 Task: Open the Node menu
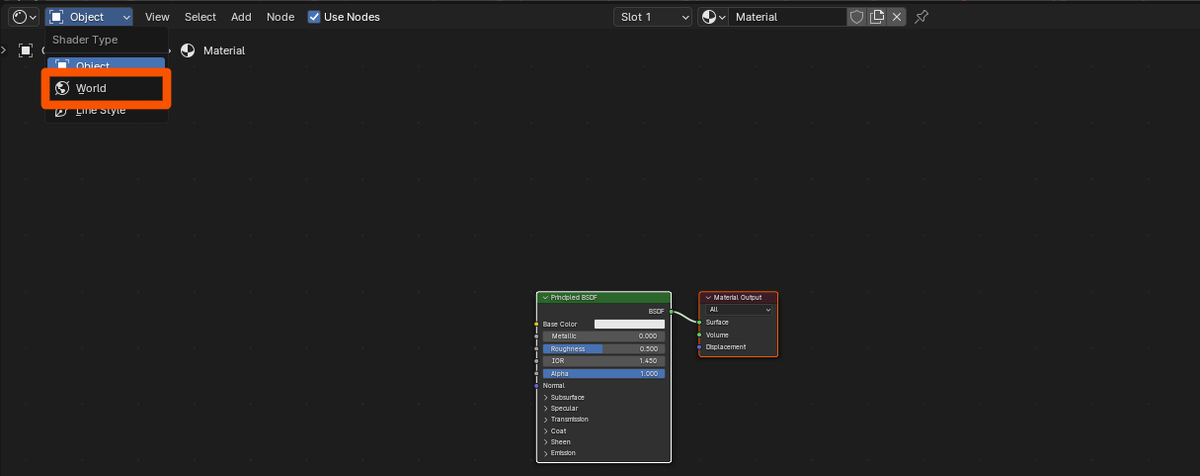click(280, 17)
